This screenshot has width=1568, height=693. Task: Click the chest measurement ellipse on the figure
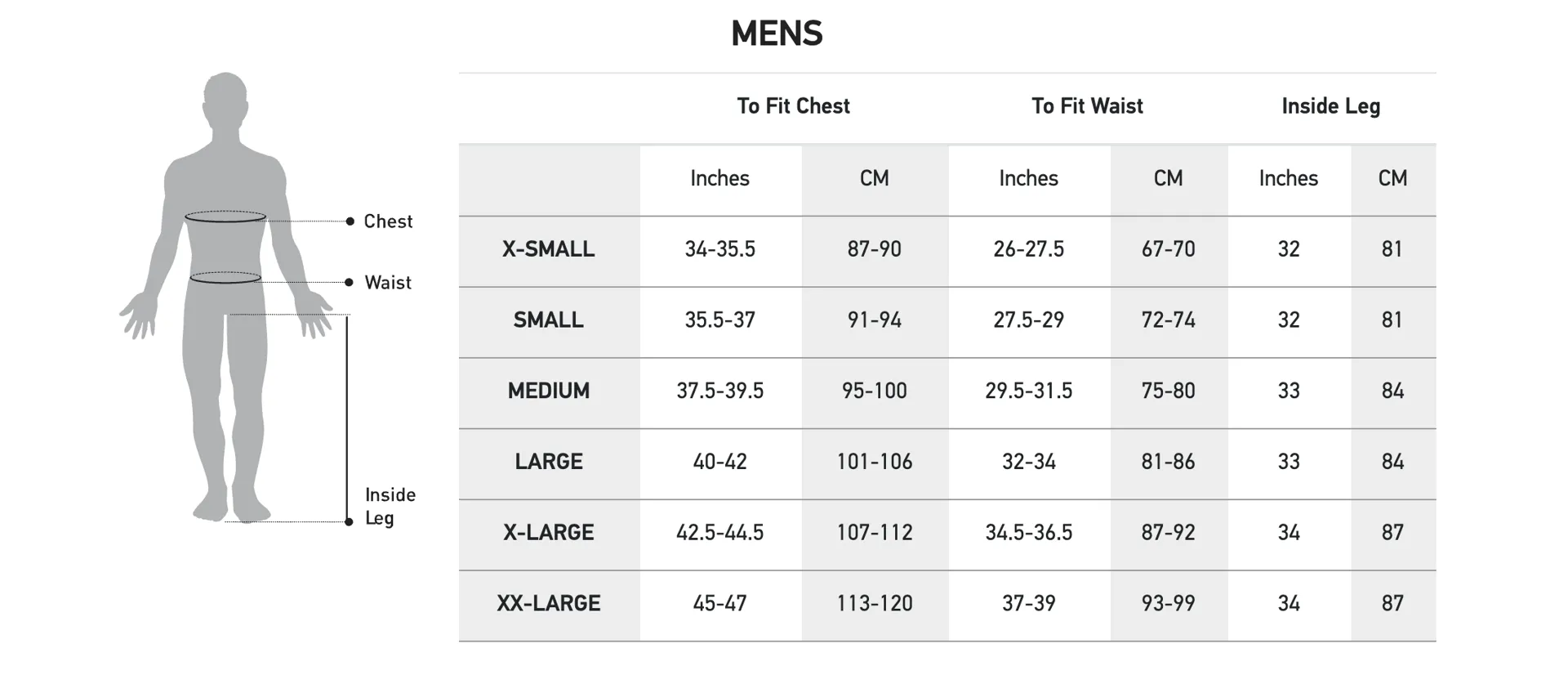[225, 217]
